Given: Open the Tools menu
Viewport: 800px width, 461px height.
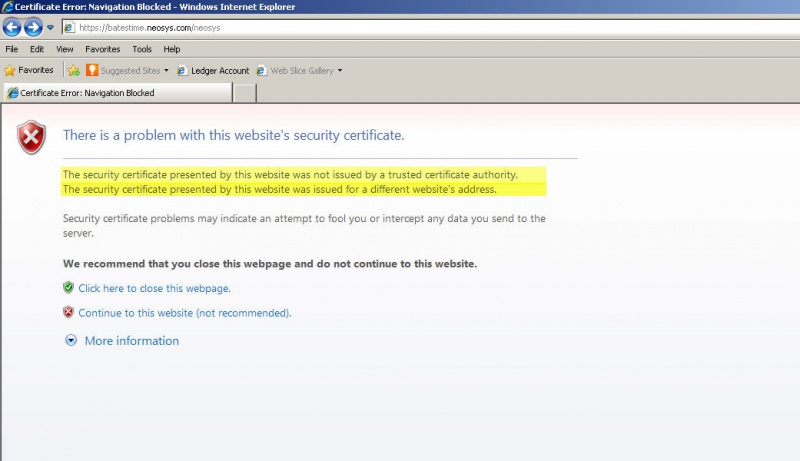Looking at the screenshot, I should (142, 49).
